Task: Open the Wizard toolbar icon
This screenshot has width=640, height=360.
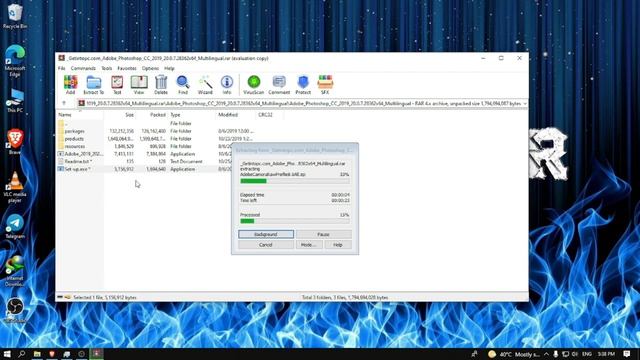Action: 205,84
